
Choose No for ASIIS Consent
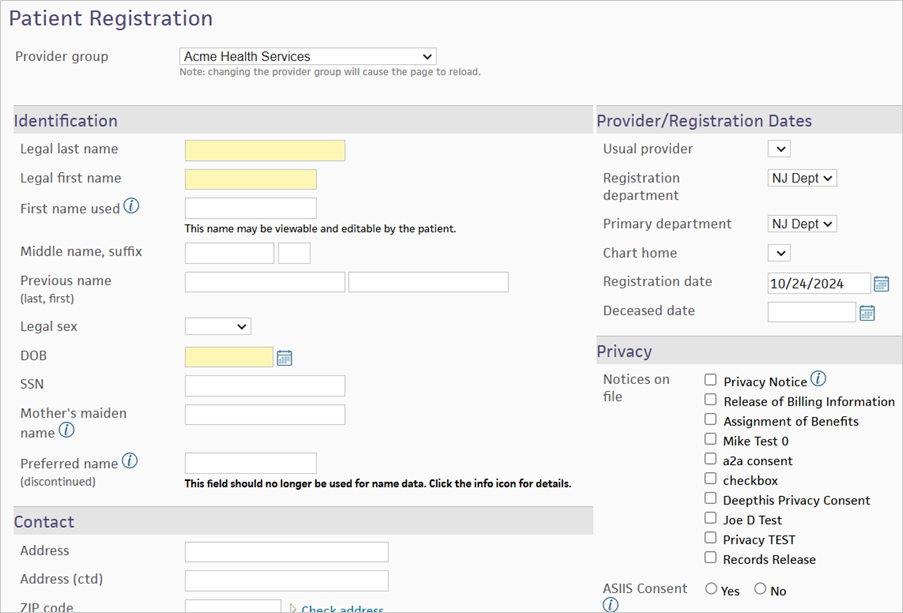coord(760,589)
